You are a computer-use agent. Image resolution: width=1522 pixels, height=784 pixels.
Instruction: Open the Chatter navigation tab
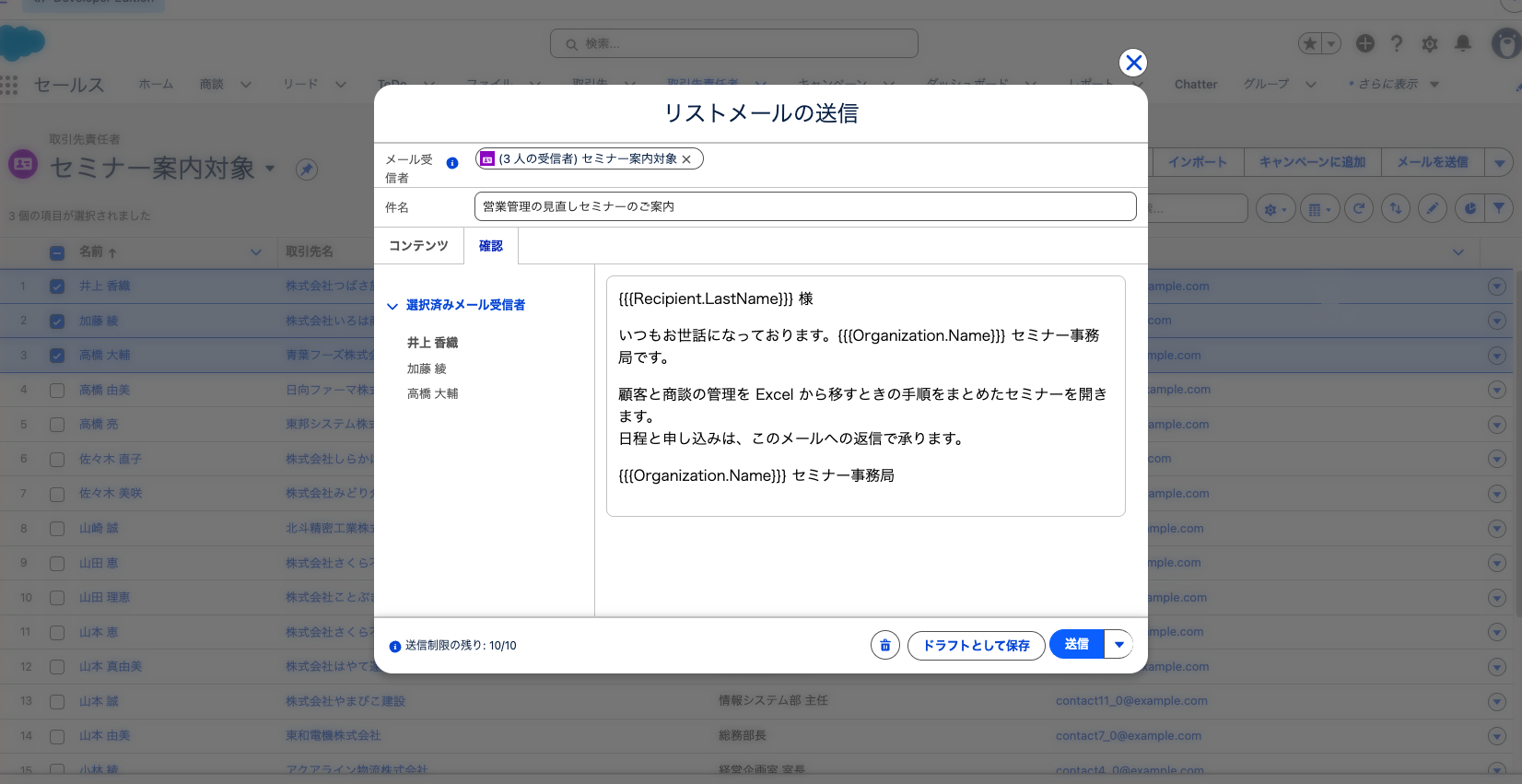pyautogui.click(x=1196, y=85)
